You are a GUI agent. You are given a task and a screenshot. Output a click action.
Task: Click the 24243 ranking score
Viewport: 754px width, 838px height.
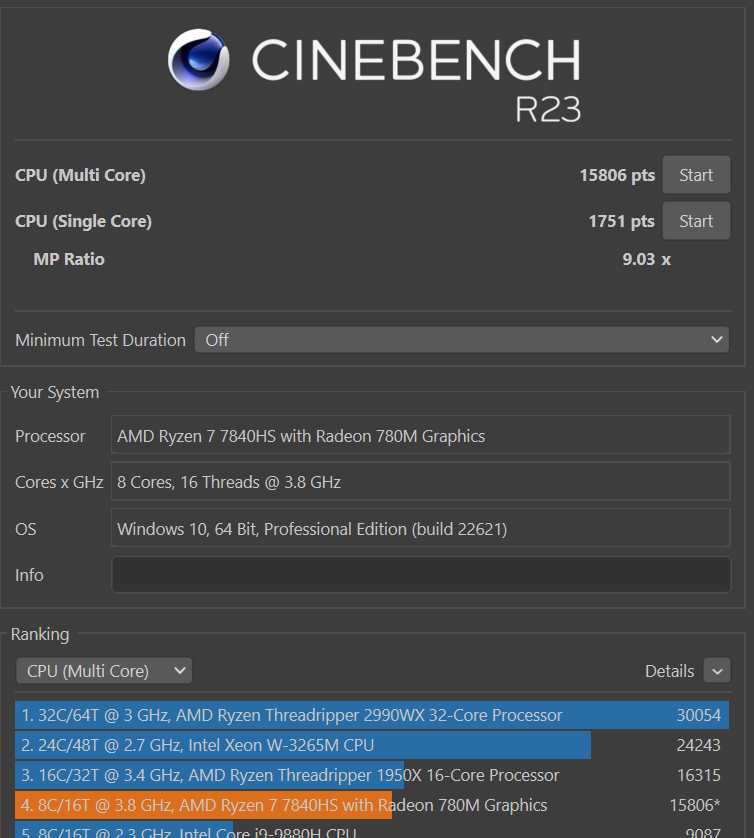coord(698,745)
